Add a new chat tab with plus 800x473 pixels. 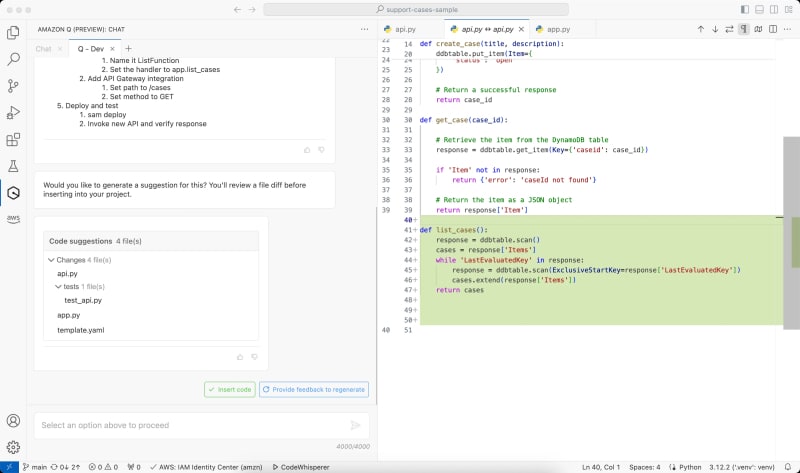[x=128, y=48]
